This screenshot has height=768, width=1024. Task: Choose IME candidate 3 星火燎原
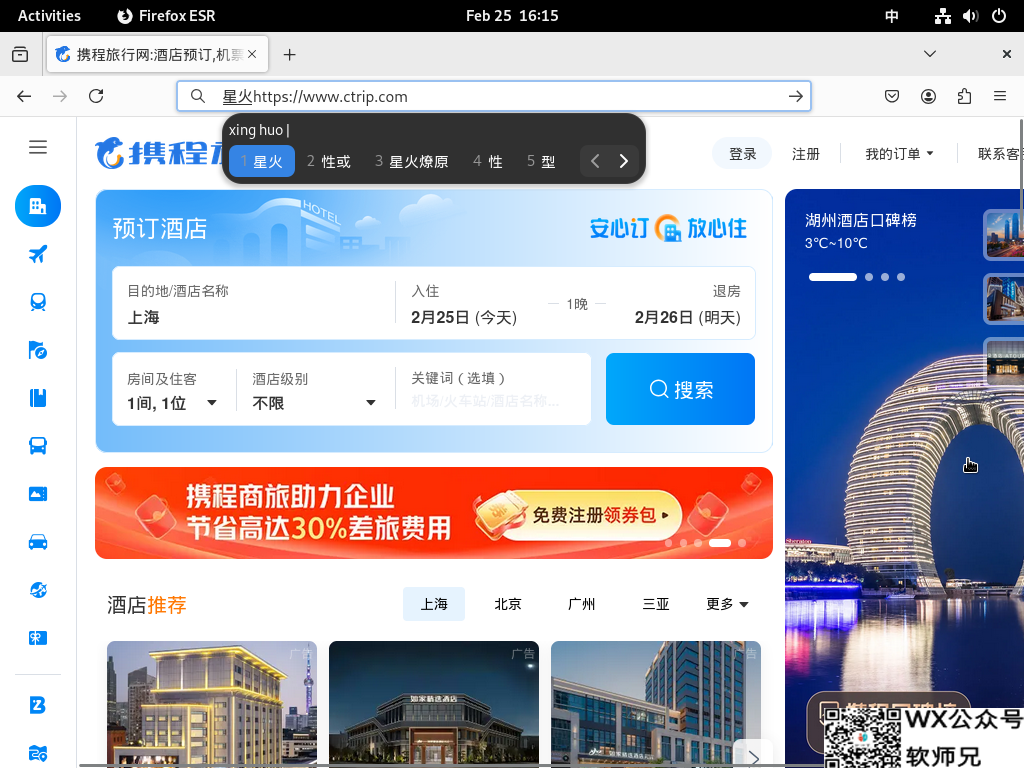[411, 161]
